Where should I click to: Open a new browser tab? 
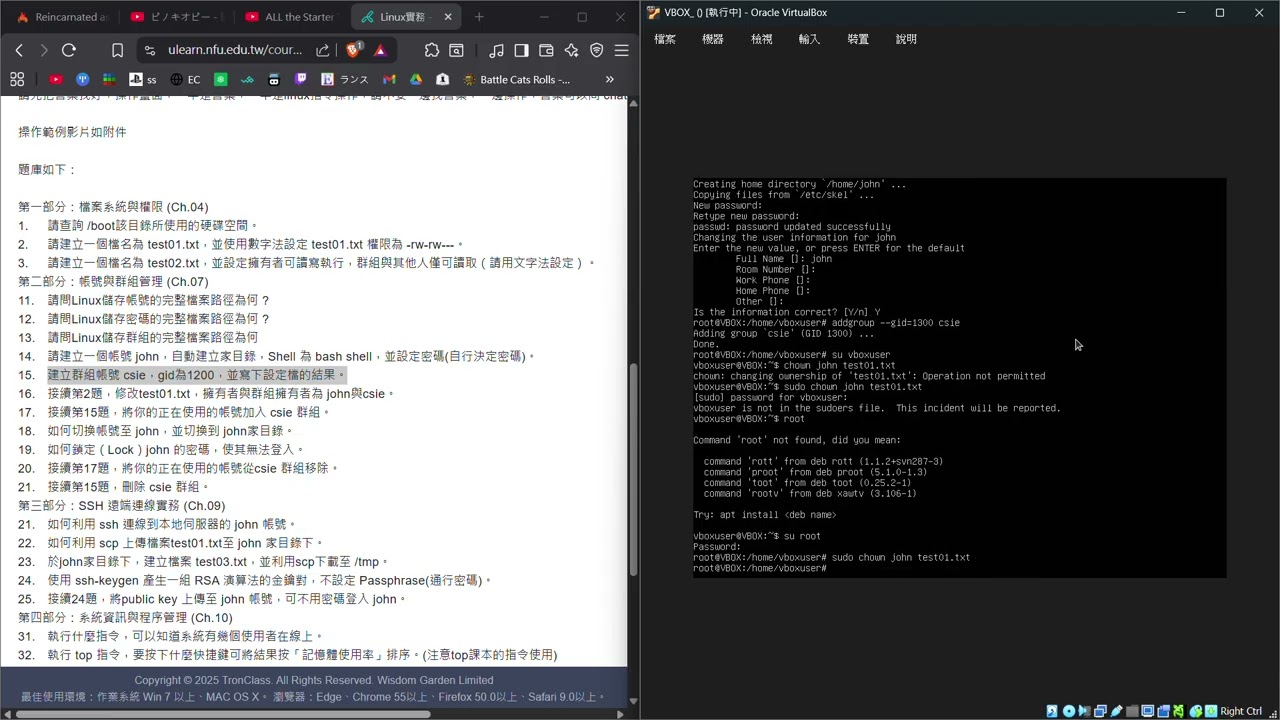479,17
